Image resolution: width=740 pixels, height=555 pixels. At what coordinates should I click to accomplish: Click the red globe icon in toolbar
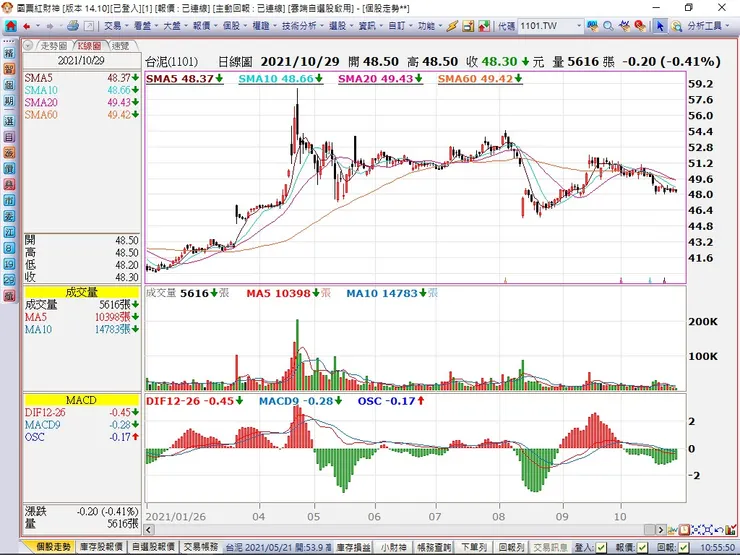point(640,26)
